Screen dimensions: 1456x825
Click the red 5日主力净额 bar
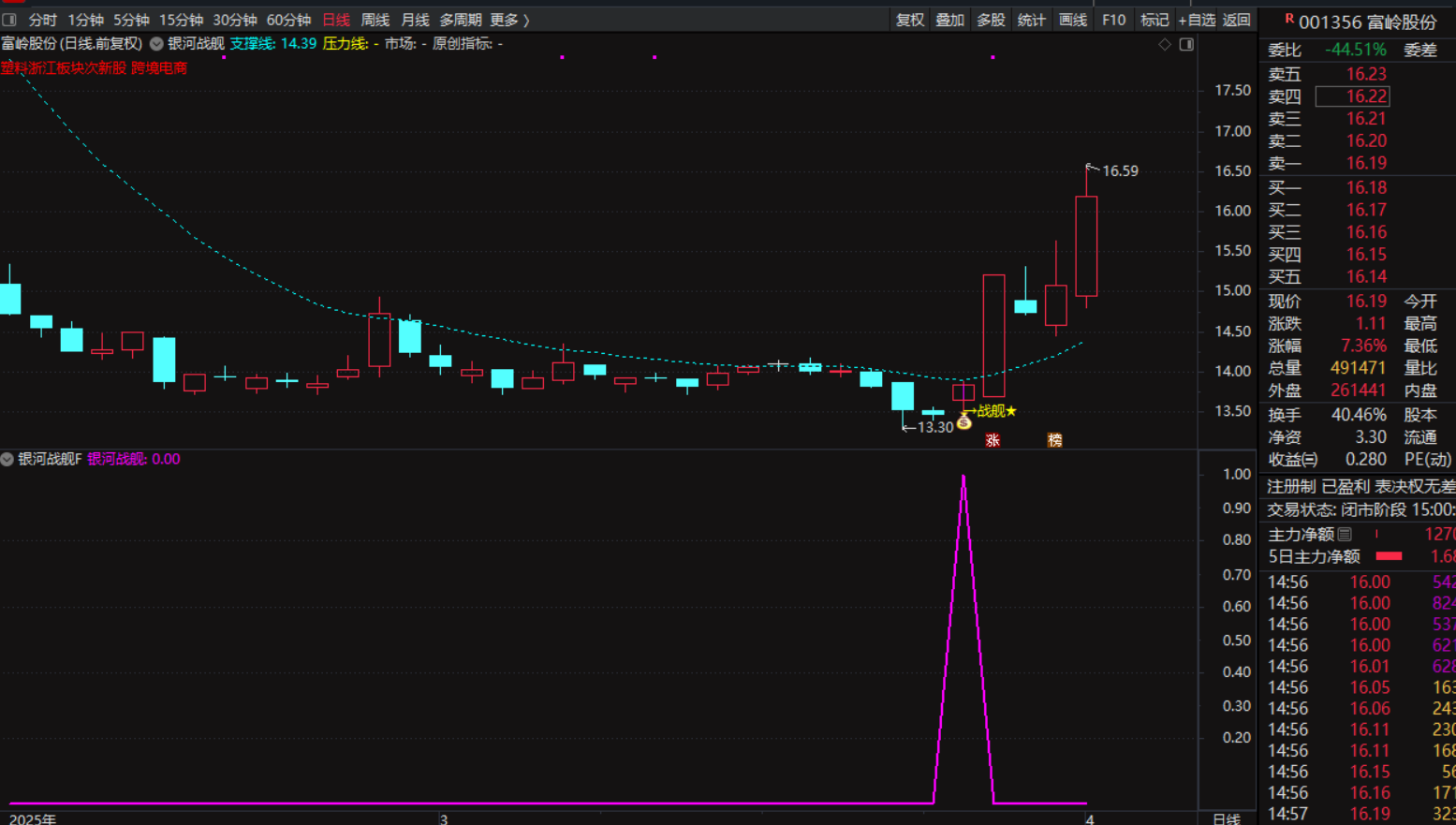(1389, 556)
